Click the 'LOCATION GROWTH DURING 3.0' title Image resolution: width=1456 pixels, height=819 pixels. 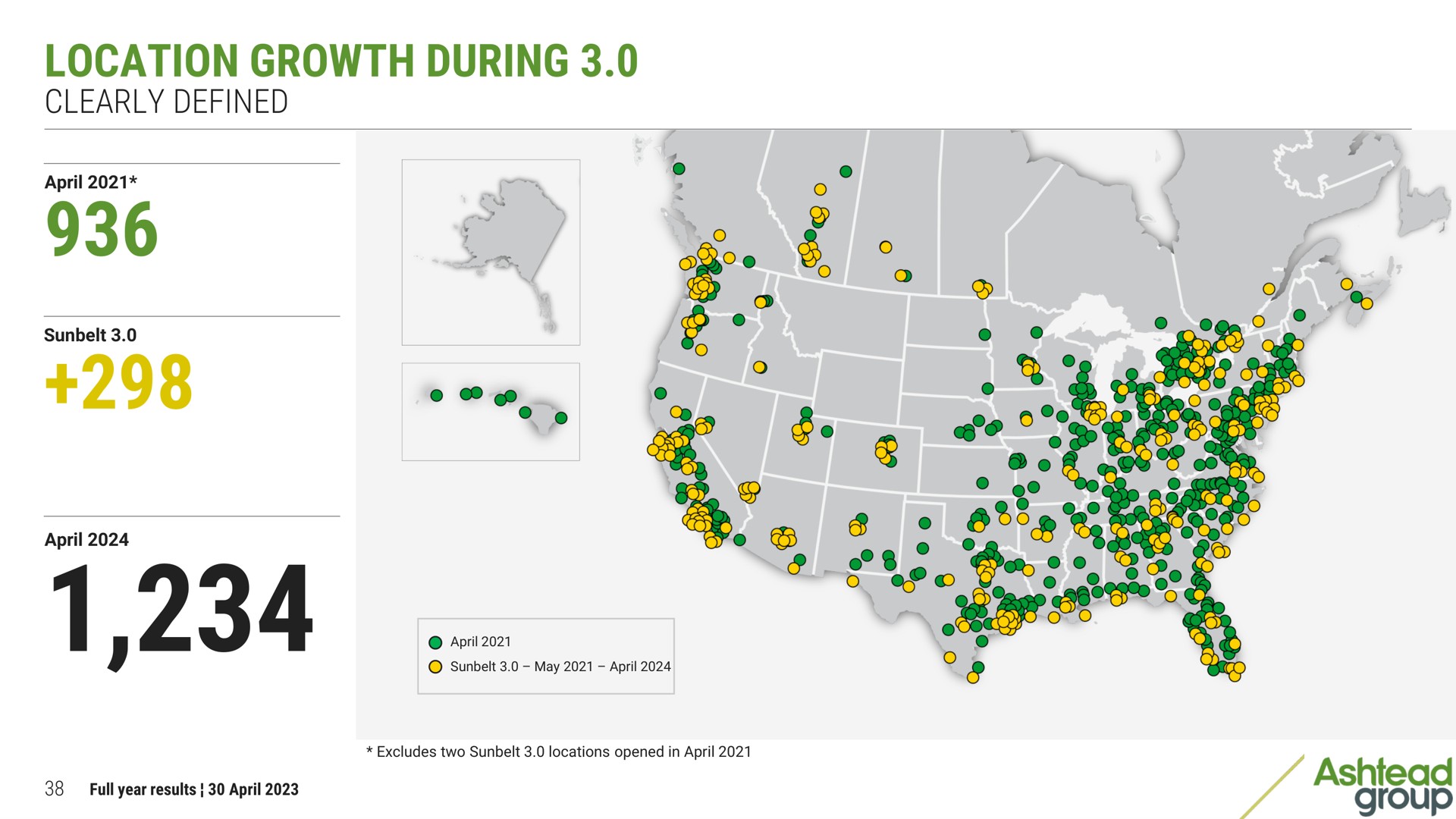(x=341, y=61)
